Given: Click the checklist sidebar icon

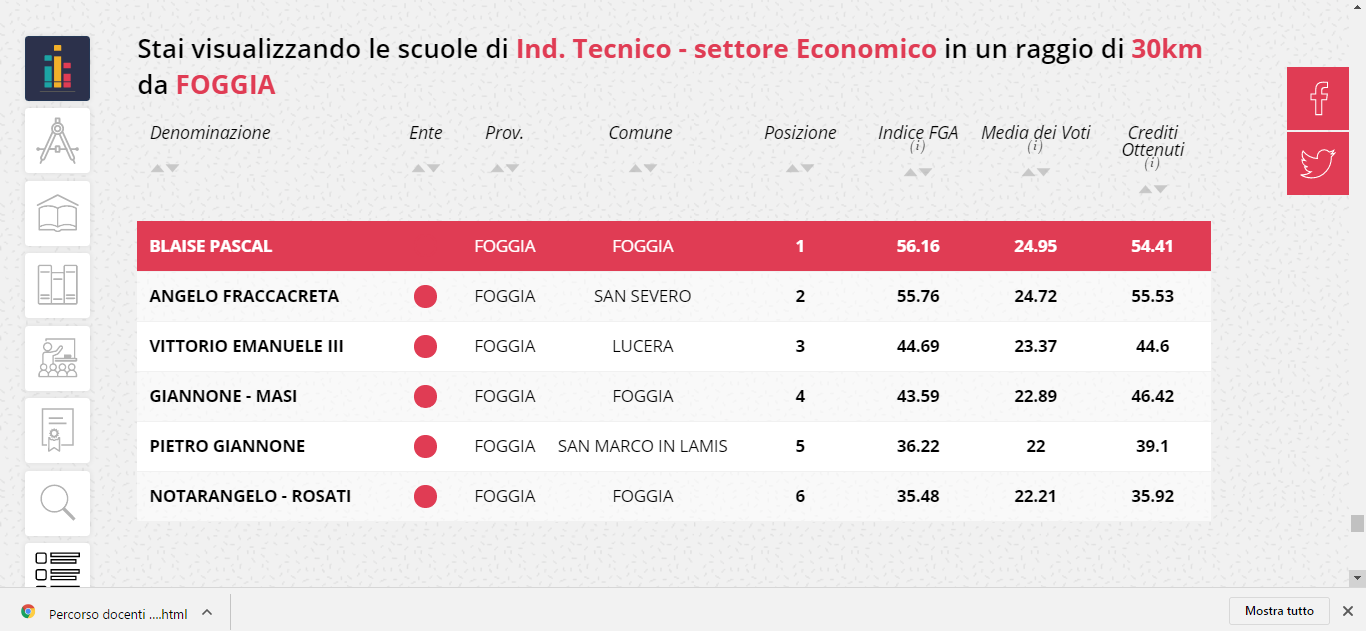Looking at the screenshot, I should point(57,566).
